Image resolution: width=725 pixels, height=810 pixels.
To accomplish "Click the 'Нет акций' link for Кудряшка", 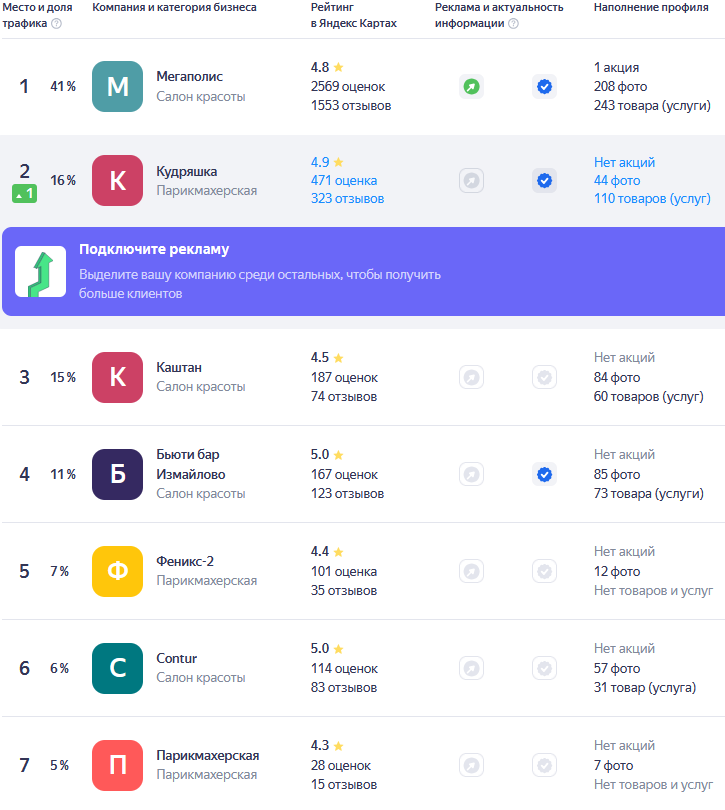I will [624, 162].
